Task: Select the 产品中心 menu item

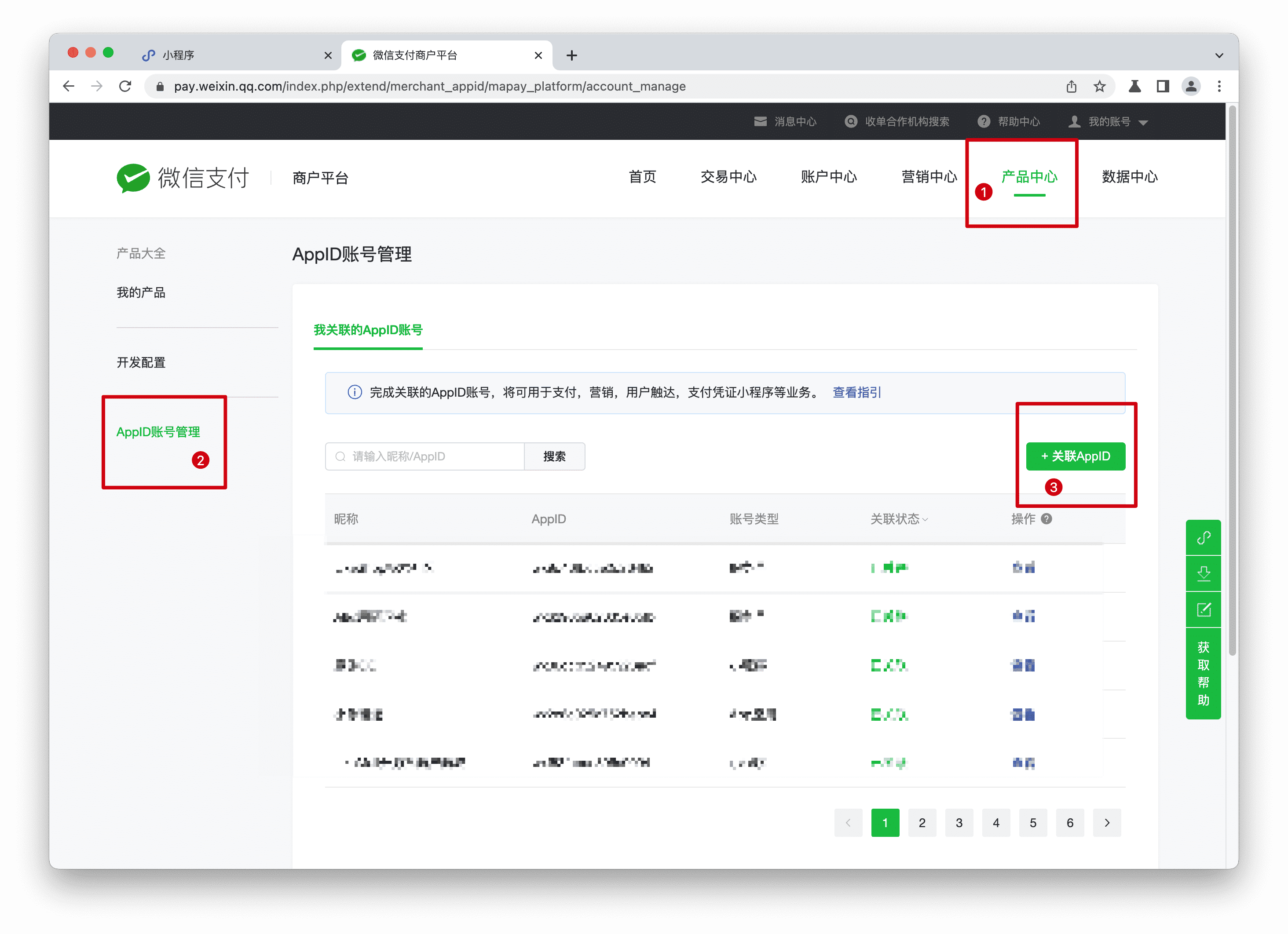Action: click(x=1029, y=177)
